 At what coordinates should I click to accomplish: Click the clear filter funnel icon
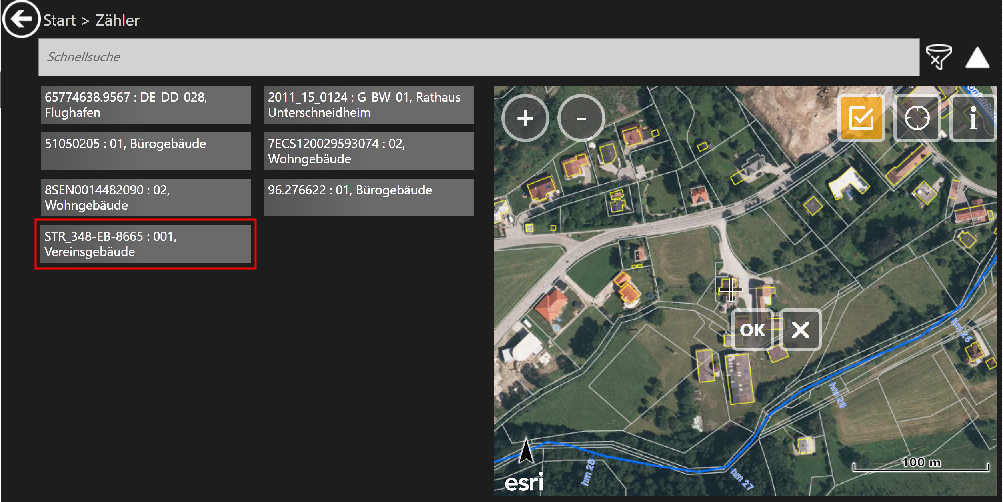tap(938, 58)
